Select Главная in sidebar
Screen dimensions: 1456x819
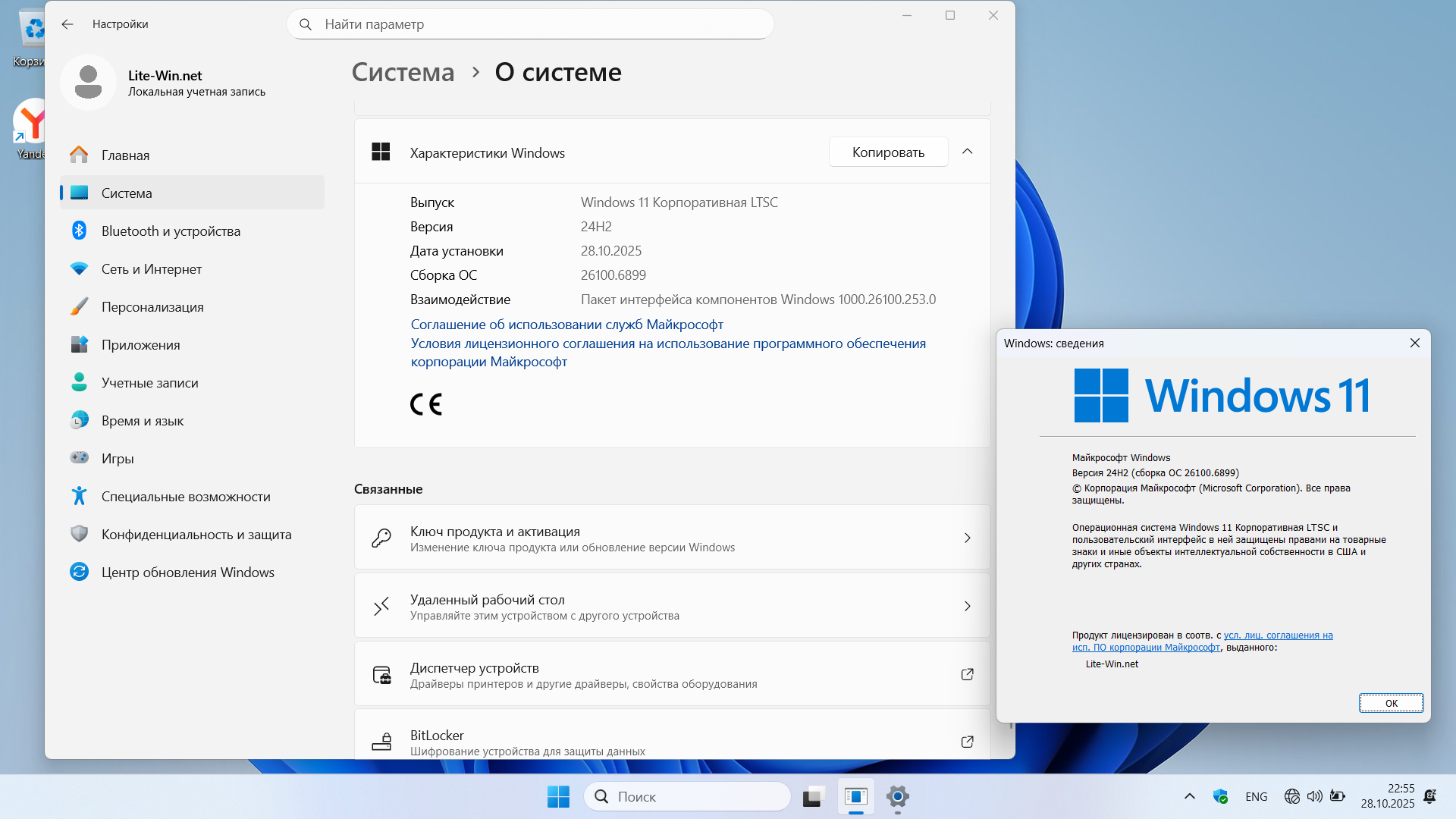pos(125,155)
